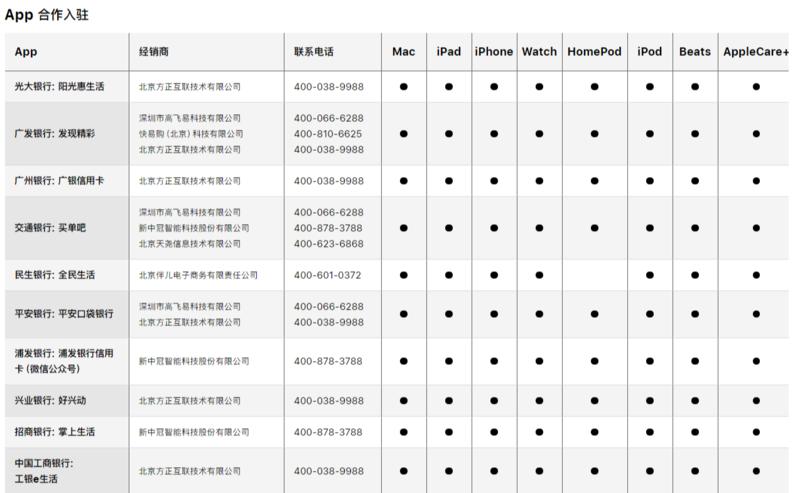Click the Watch dot for 民生银行

coord(539,275)
